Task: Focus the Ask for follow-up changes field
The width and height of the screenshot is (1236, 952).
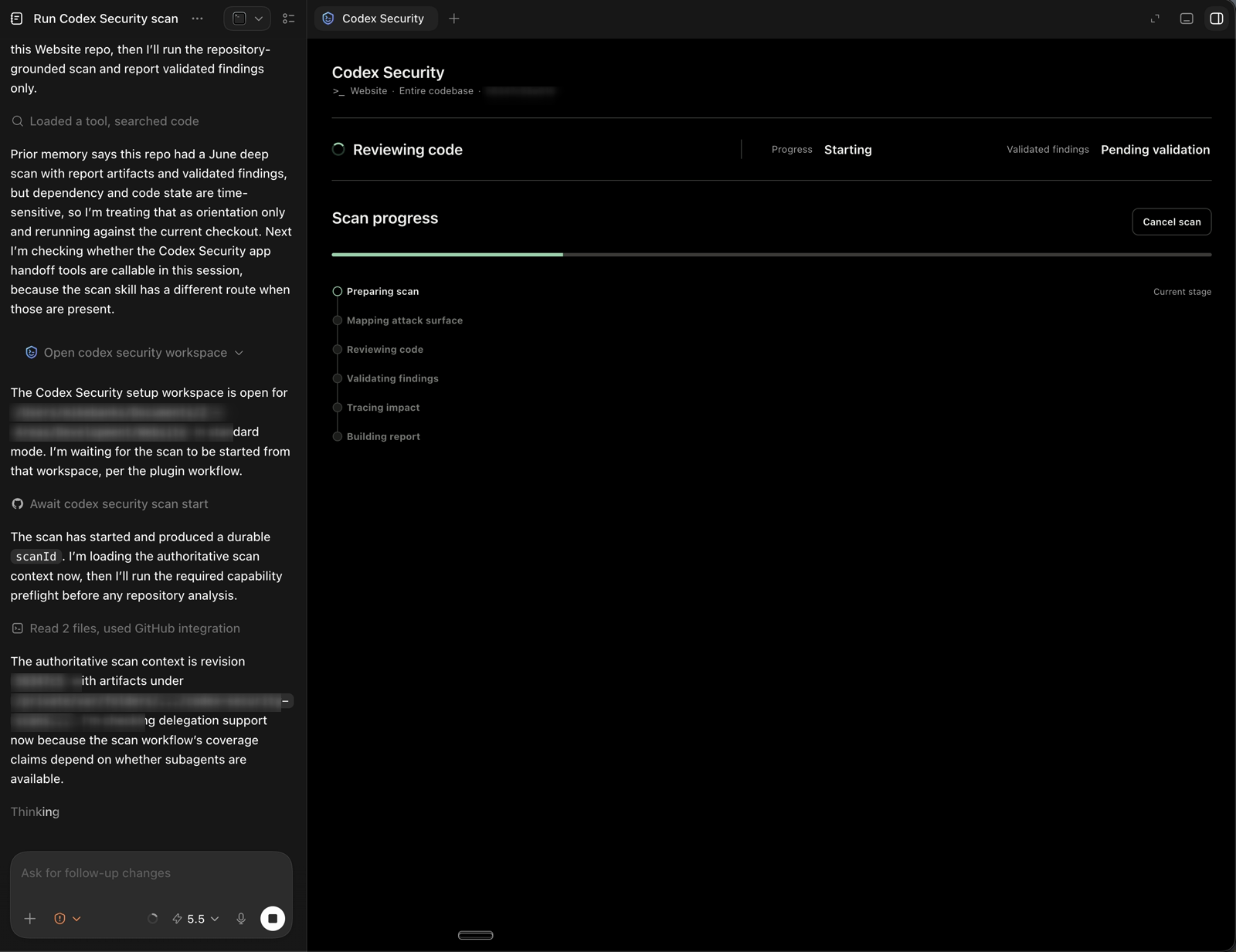Action: pos(151,873)
